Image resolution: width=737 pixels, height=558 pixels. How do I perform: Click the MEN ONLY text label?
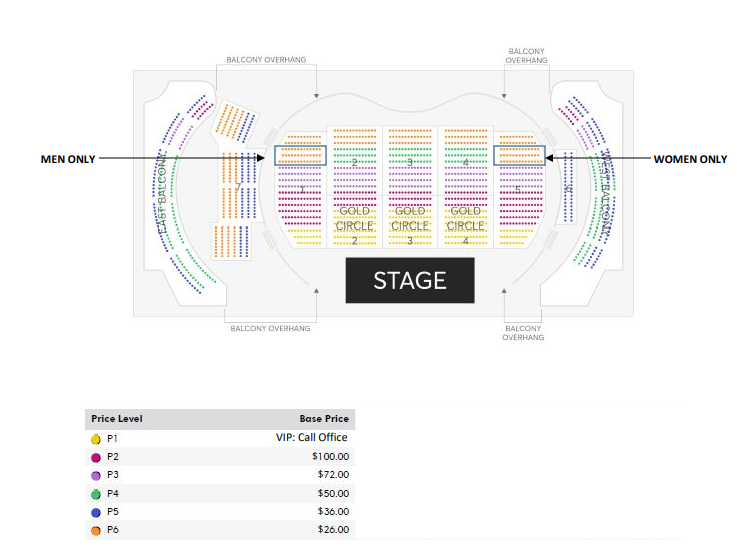click(68, 159)
